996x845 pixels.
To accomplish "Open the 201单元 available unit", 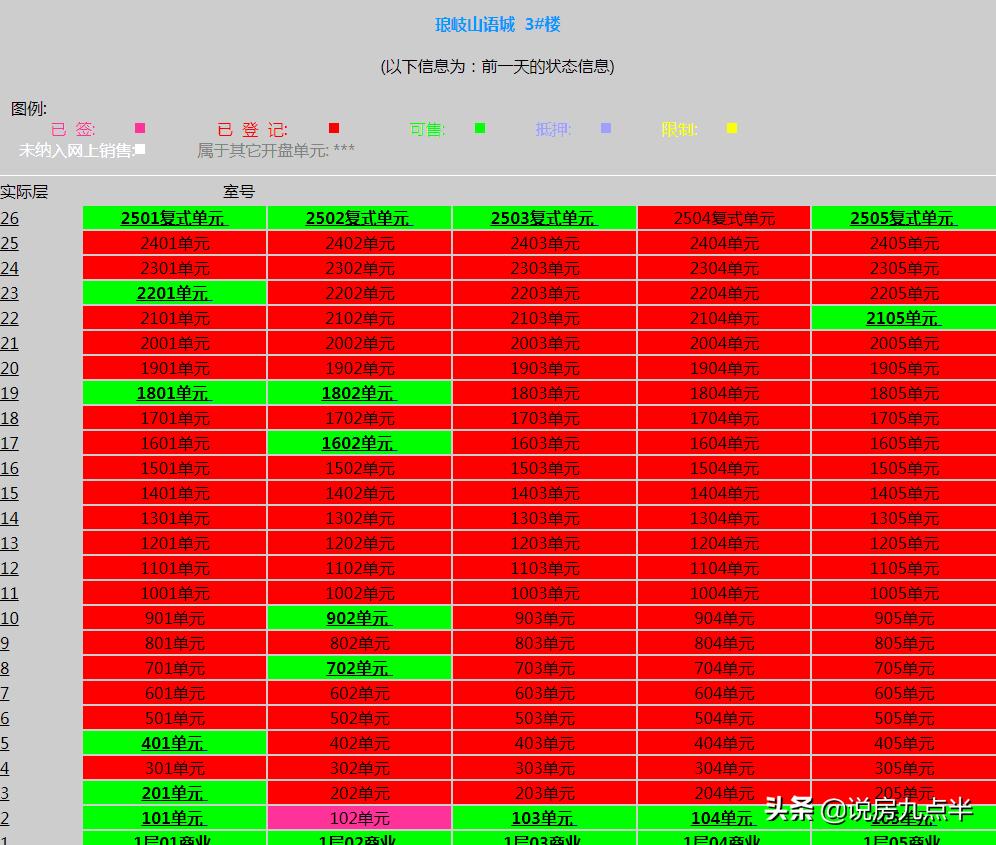I will (174, 793).
